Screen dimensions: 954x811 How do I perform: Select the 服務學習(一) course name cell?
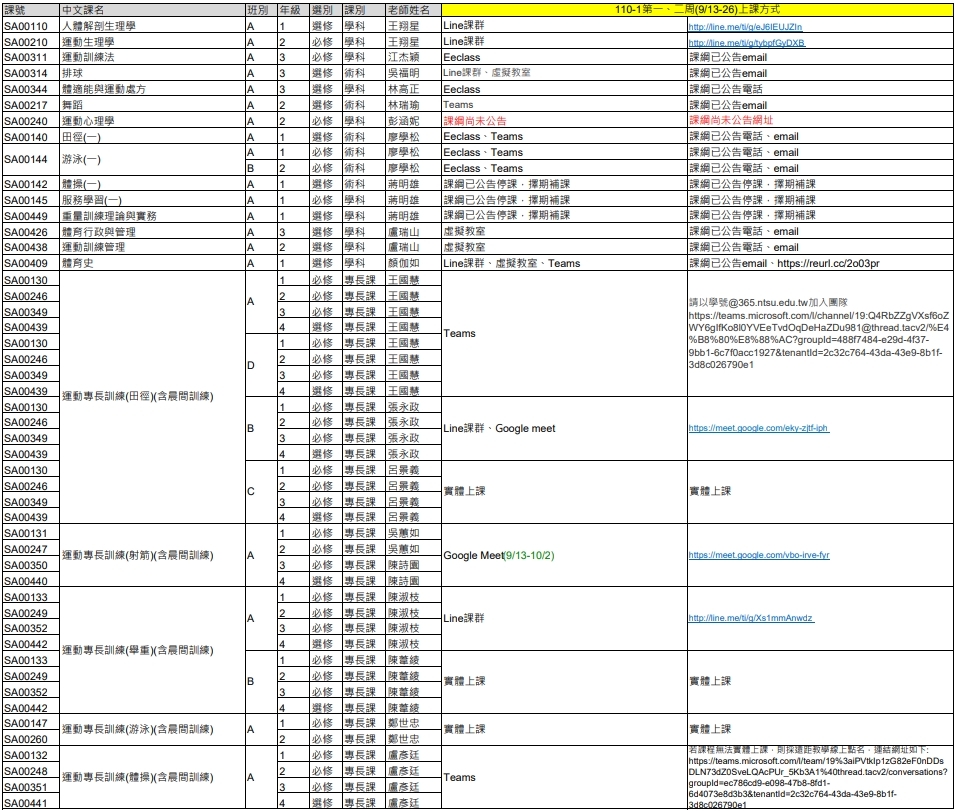pos(153,200)
